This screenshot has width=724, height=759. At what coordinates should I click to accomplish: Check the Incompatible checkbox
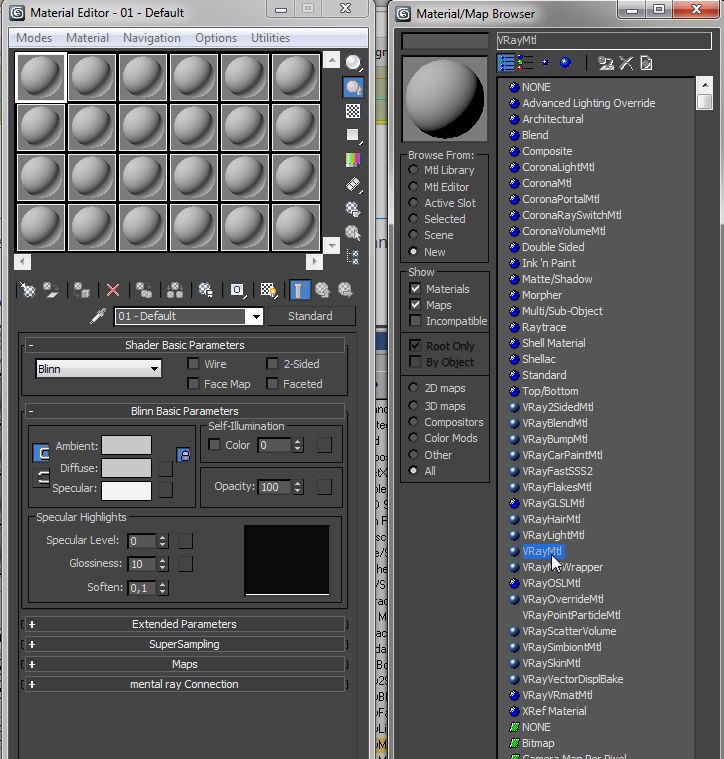(415, 320)
